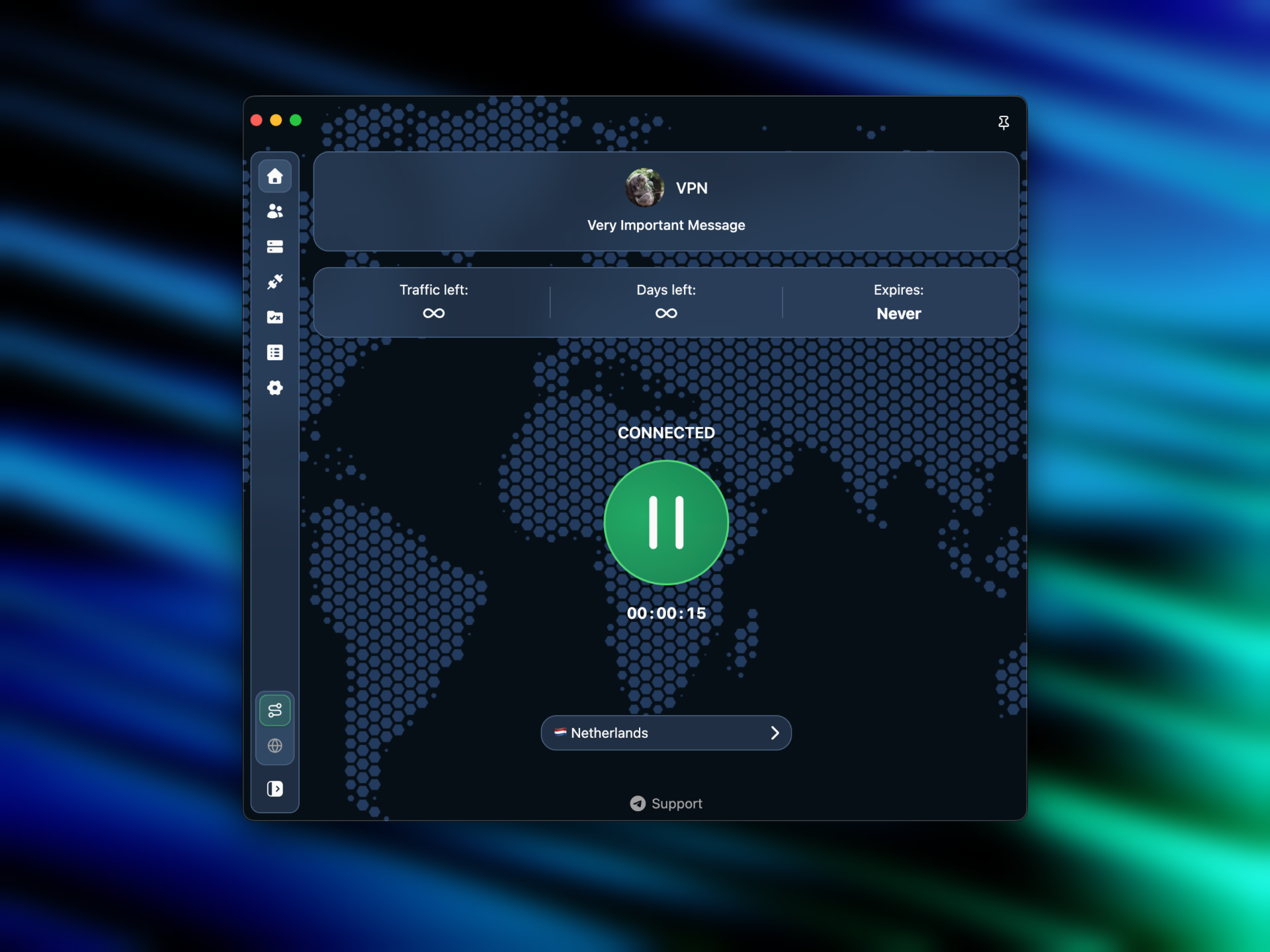Open the servers list sidebar icon
This screenshot has height=952, width=1270.
tap(275, 247)
